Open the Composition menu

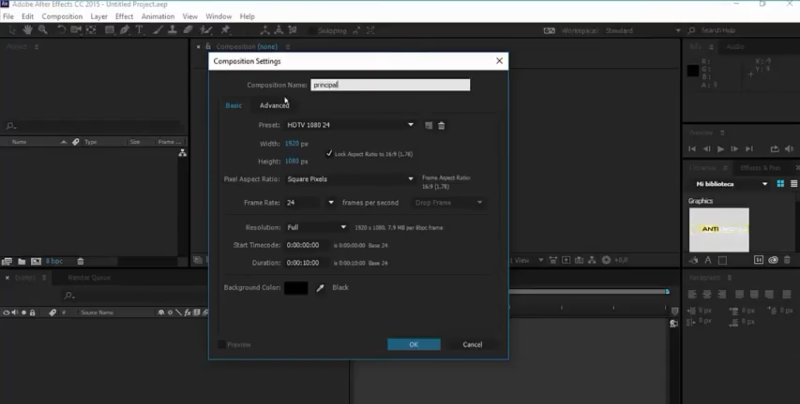(62, 16)
